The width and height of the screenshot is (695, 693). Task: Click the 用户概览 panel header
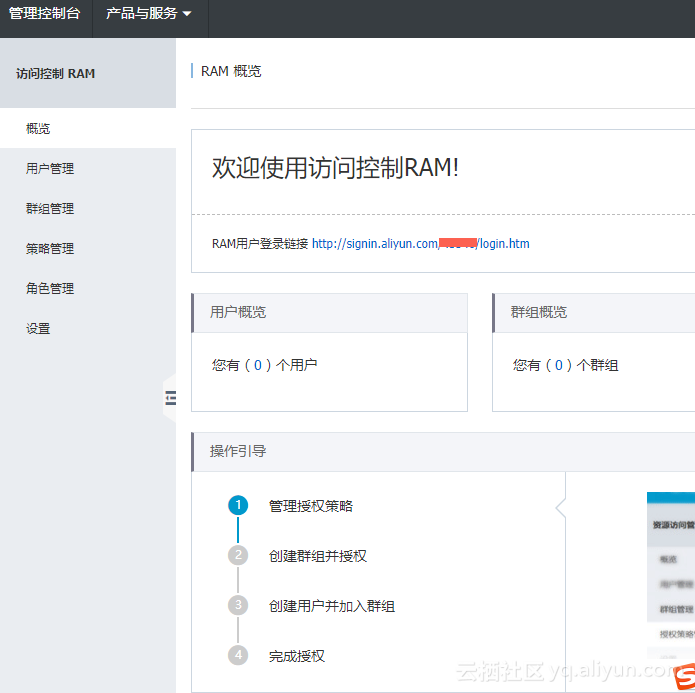pyautogui.click(x=329, y=313)
